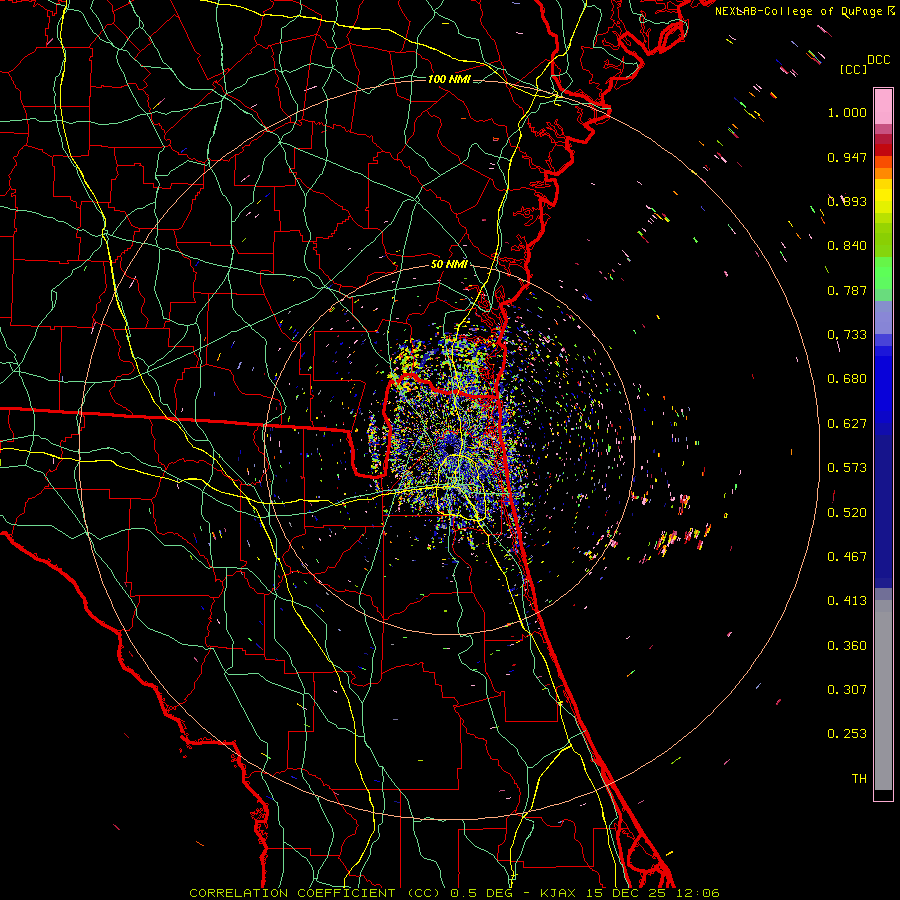900x900 pixels.
Task: Click the [CC] units label
Action: [x=854, y=69]
